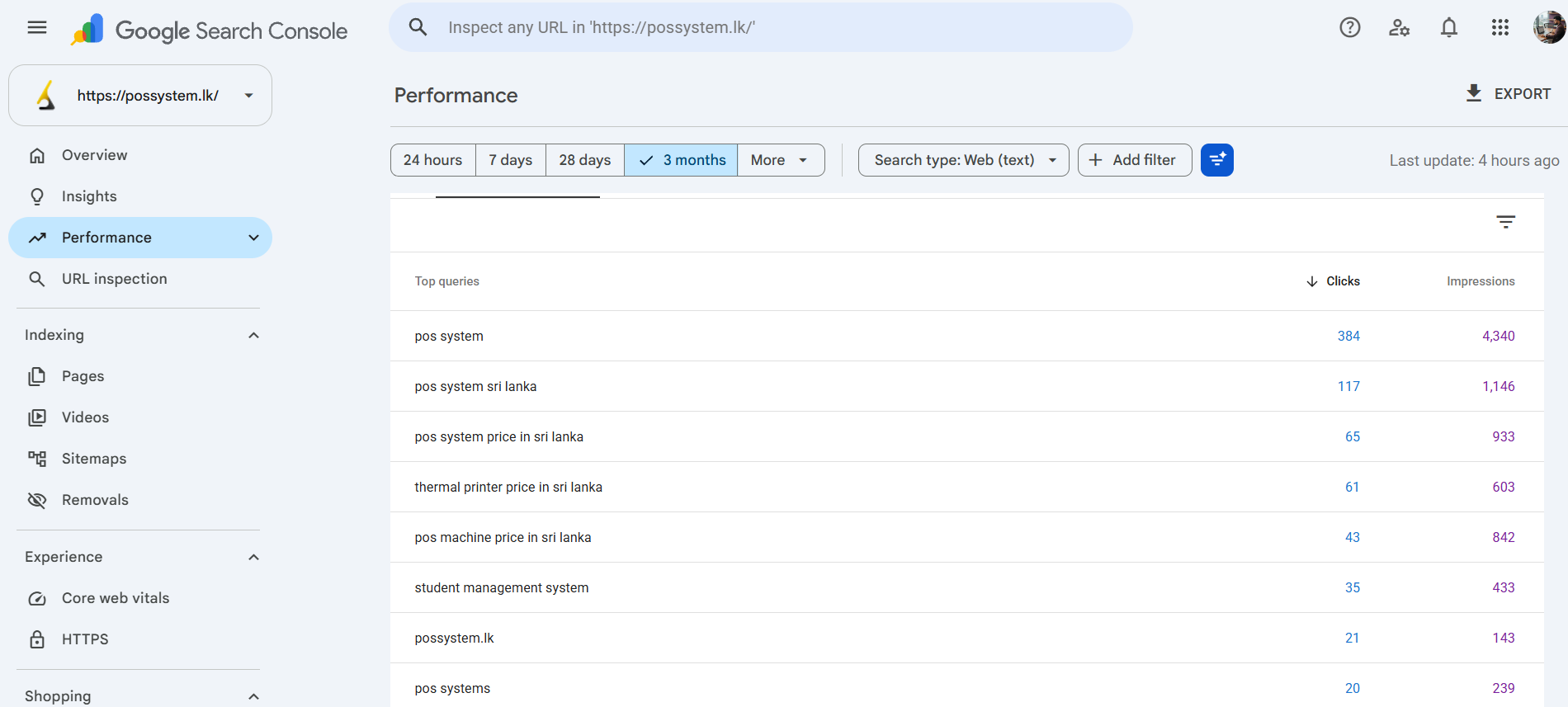Click the 'pos system sri lanka' query
This screenshot has width=1568, height=707.
pyautogui.click(x=475, y=386)
